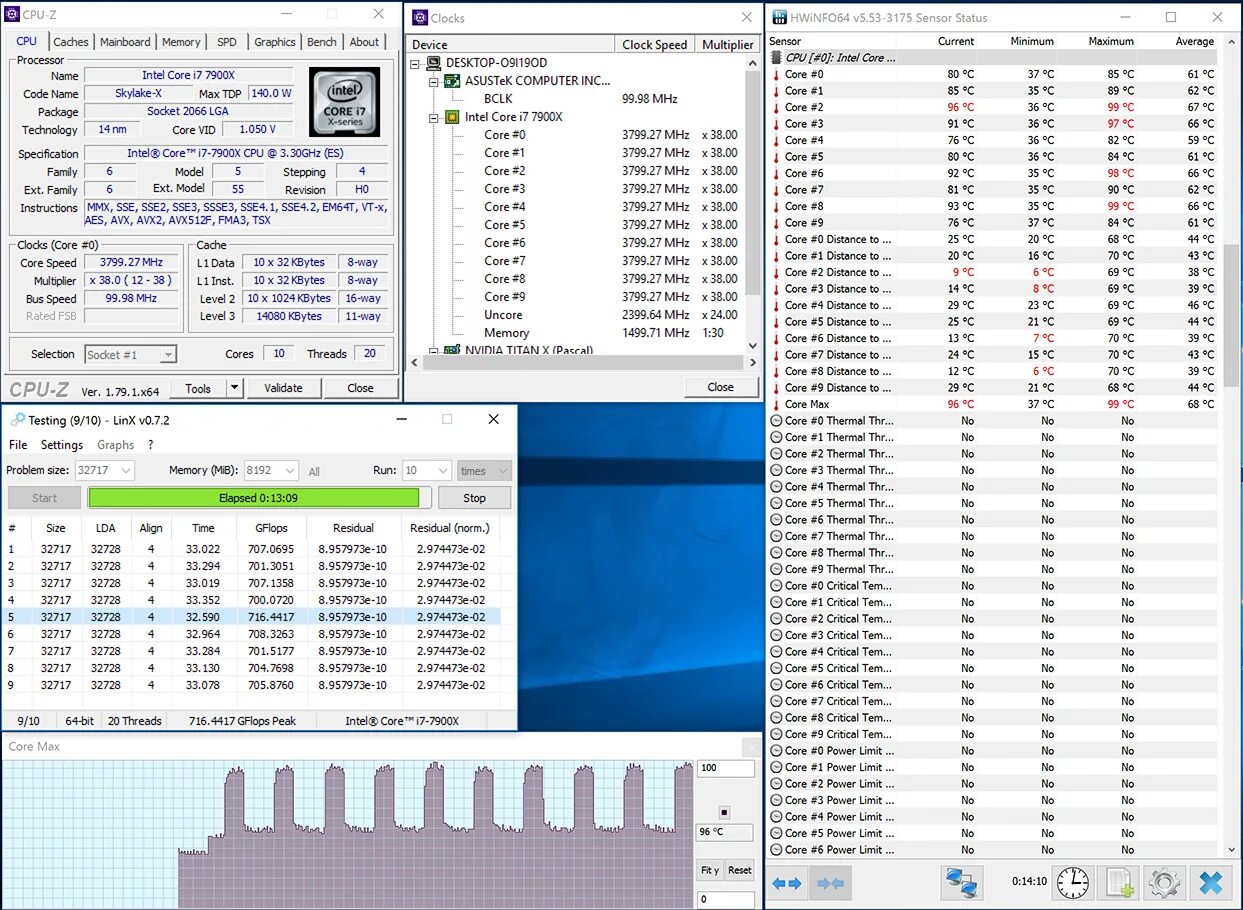Open the File menu in LinX
The width and height of the screenshot is (1243, 910).
click(18, 445)
